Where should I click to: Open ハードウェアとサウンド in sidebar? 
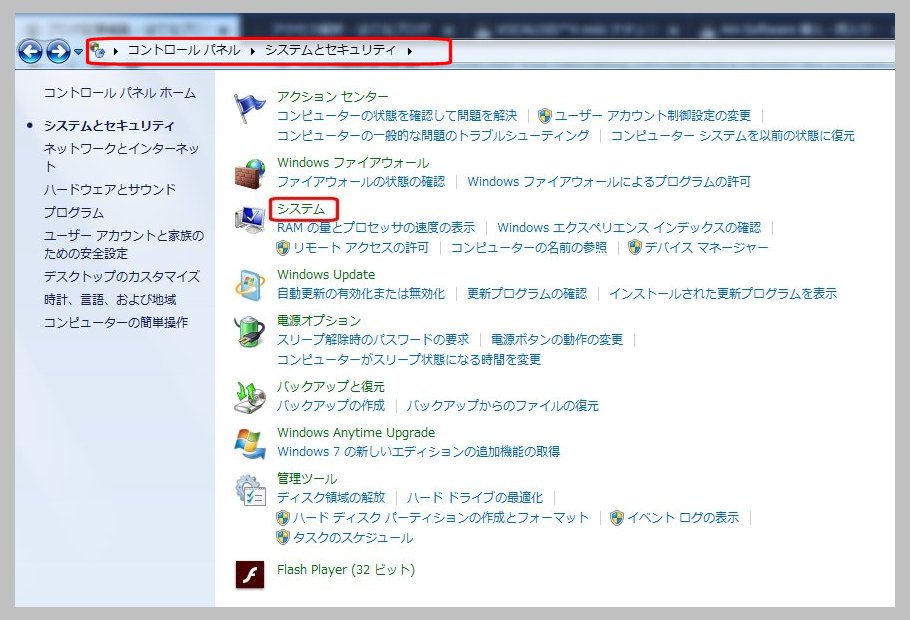pos(110,189)
